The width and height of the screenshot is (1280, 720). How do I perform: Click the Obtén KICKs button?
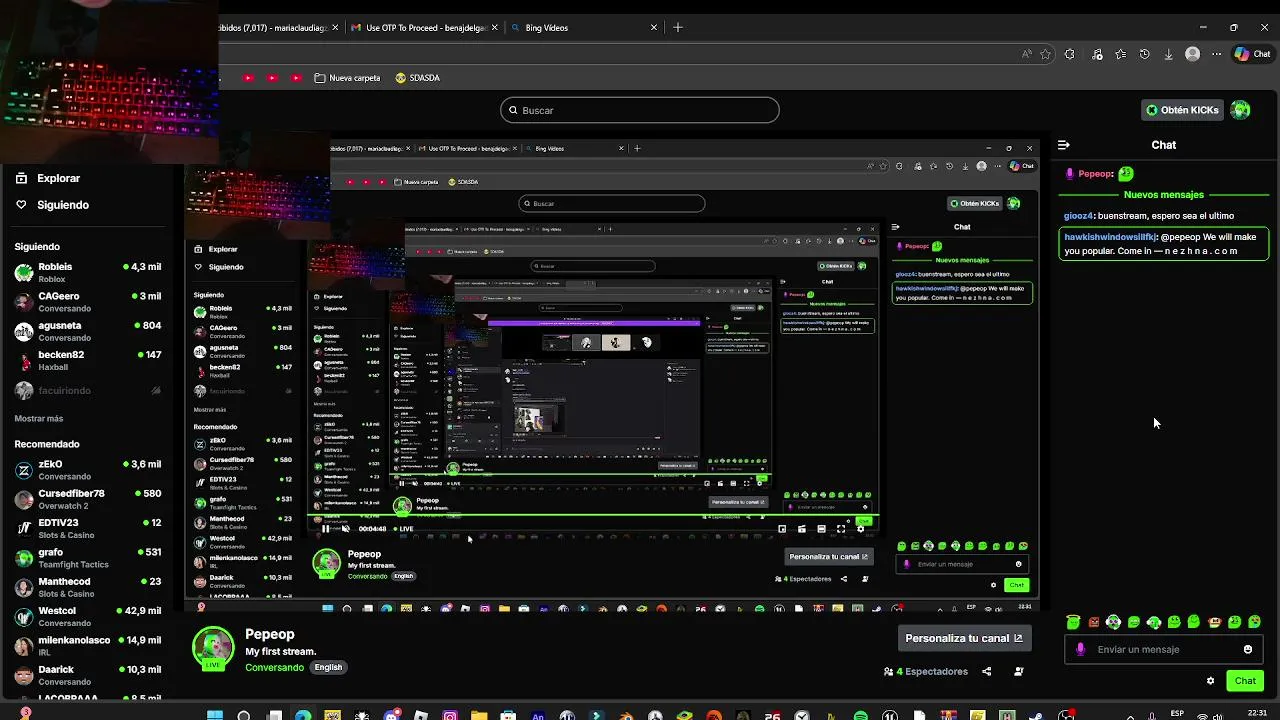pos(1182,110)
